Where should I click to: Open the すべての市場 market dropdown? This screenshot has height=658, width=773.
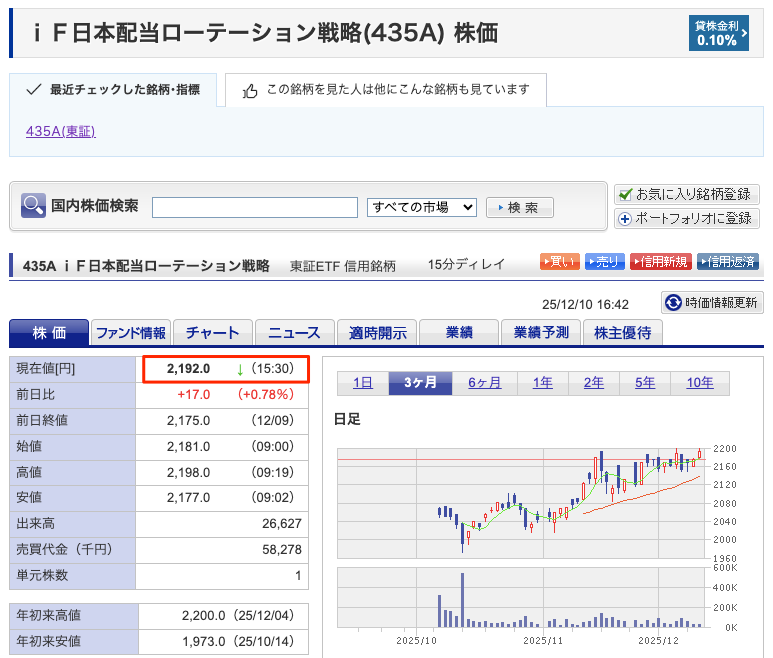coord(422,207)
